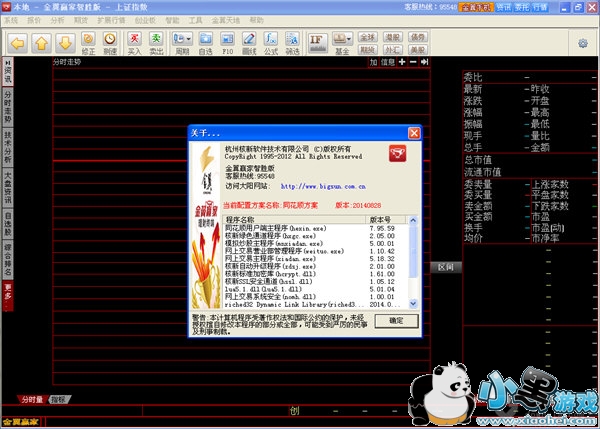Click the 债券 toolbar button

tap(417, 37)
